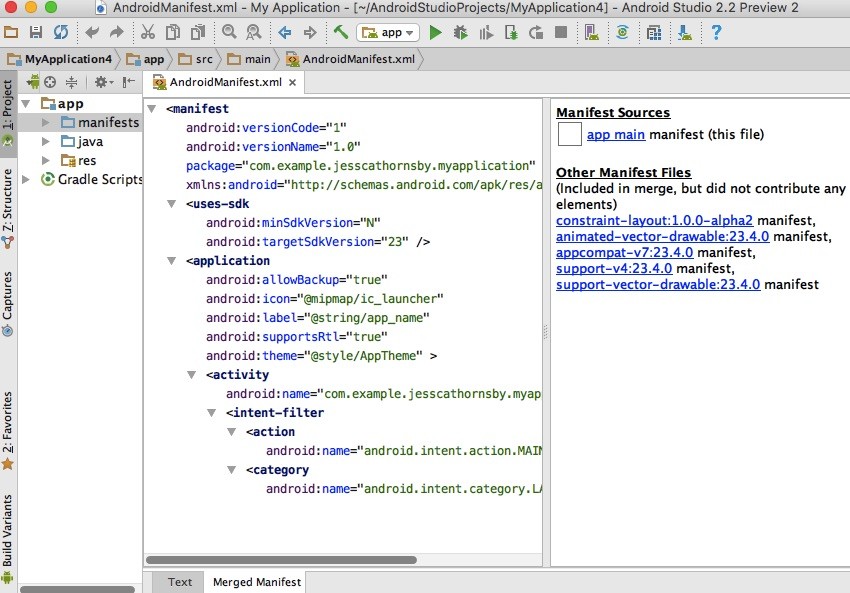850x593 pixels.
Task: Open Help with question mark icon
Action: click(x=716, y=33)
